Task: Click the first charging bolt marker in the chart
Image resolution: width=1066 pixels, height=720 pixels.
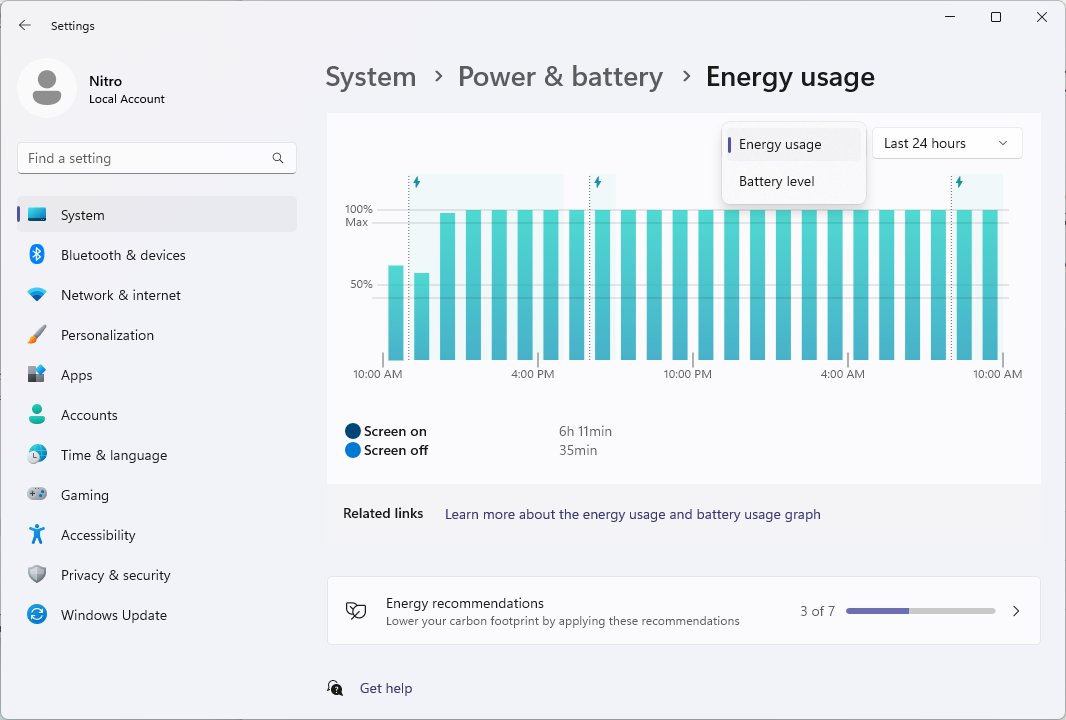Action: coord(417,182)
